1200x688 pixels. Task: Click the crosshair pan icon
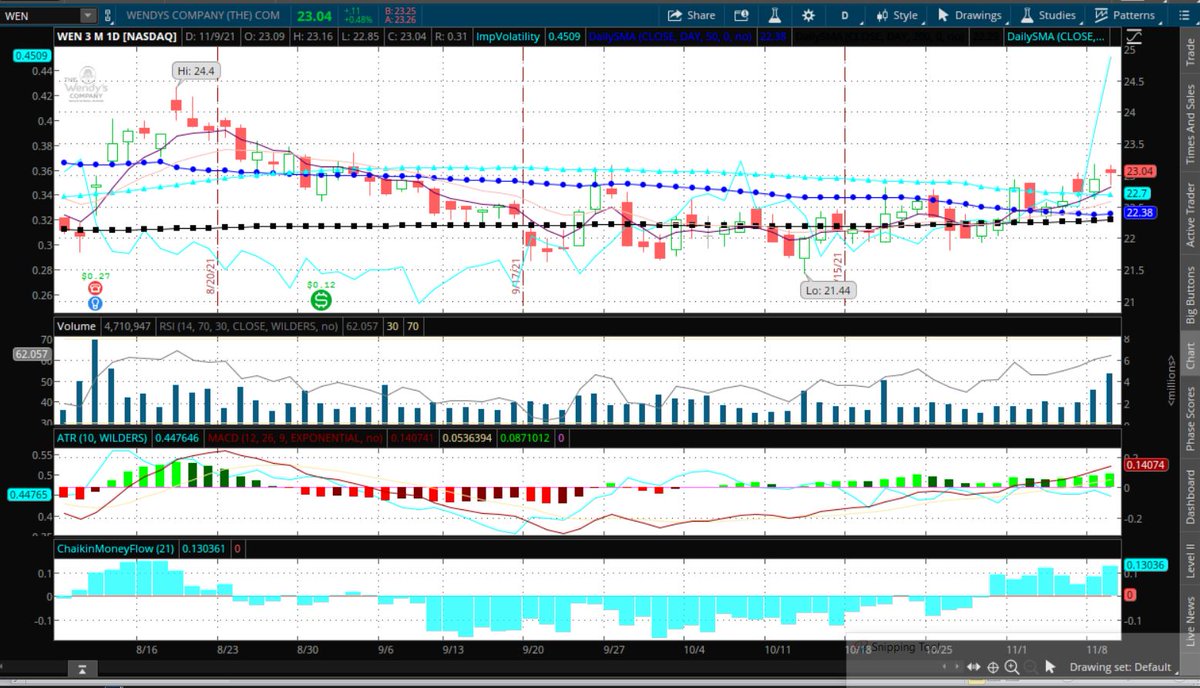pyautogui.click(x=992, y=667)
